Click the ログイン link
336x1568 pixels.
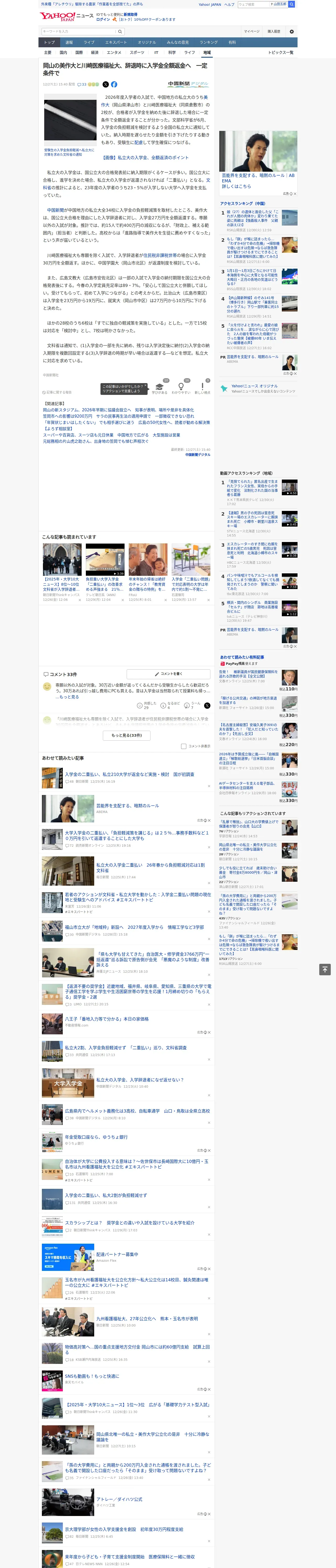tap(103, 20)
